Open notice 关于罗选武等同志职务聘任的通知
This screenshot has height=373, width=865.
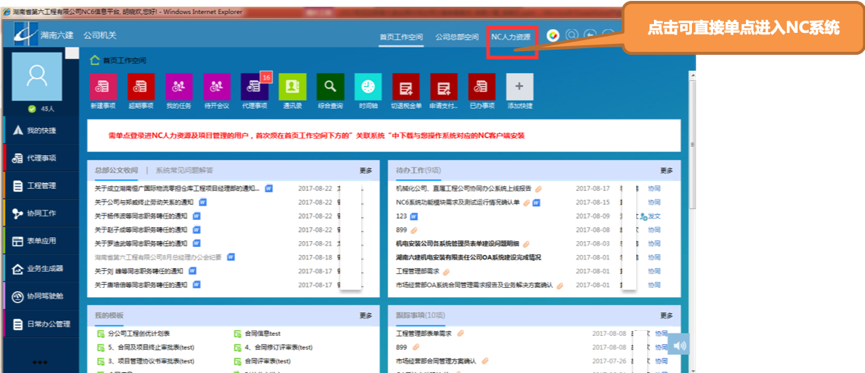click(x=141, y=243)
